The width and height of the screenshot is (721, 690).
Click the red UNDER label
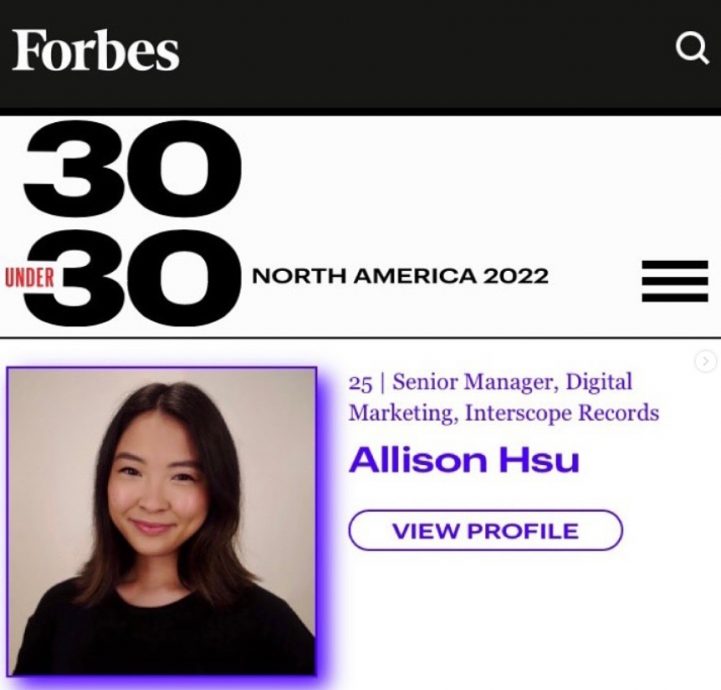pos(30,278)
